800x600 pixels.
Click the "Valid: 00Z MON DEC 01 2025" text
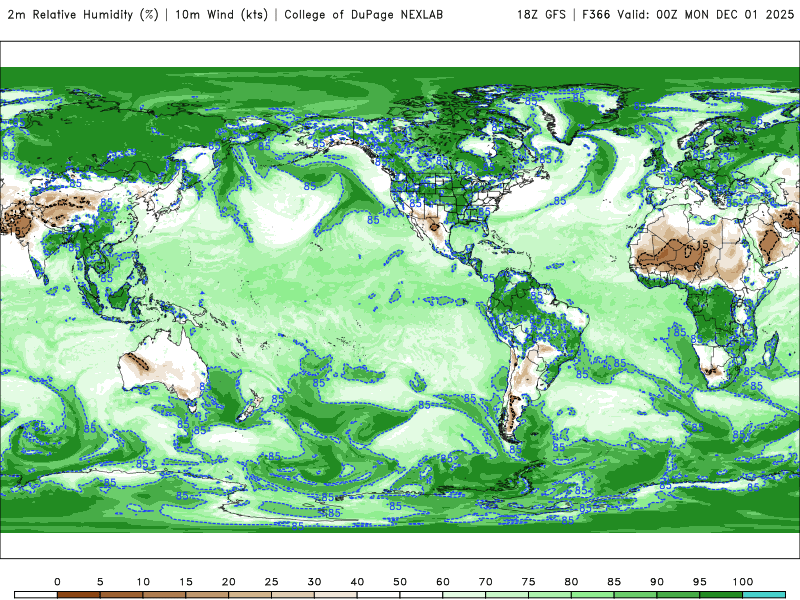tap(706, 14)
